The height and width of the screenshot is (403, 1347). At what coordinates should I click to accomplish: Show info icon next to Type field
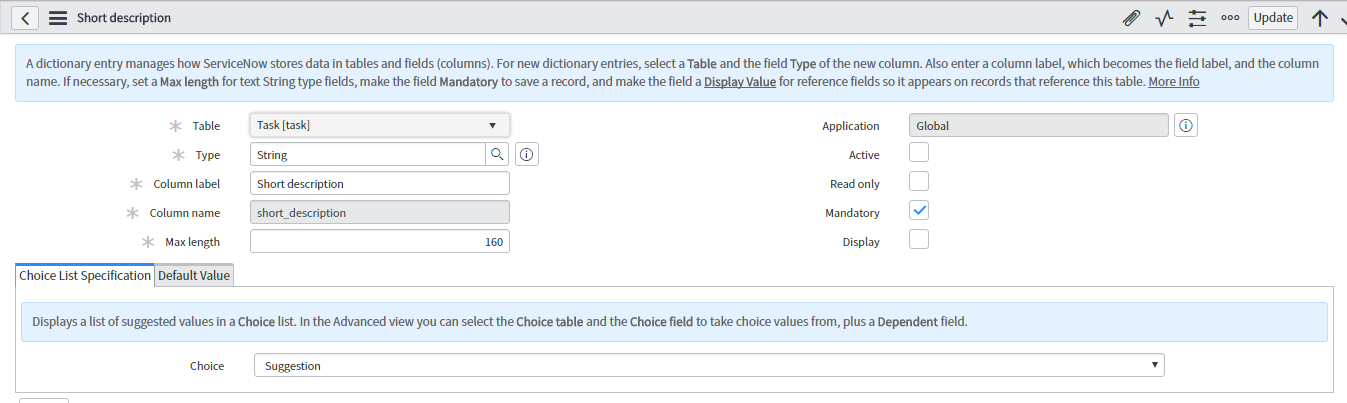tap(527, 155)
